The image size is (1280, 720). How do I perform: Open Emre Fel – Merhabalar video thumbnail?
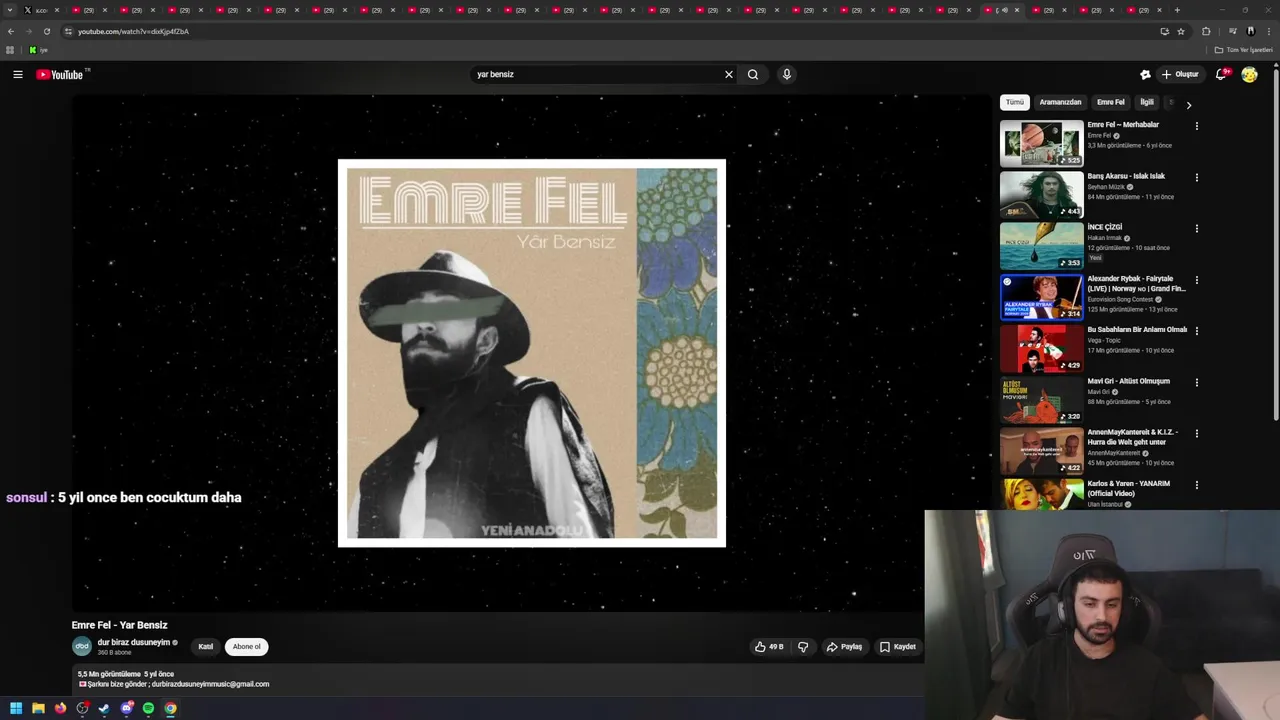pos(1041,143)
